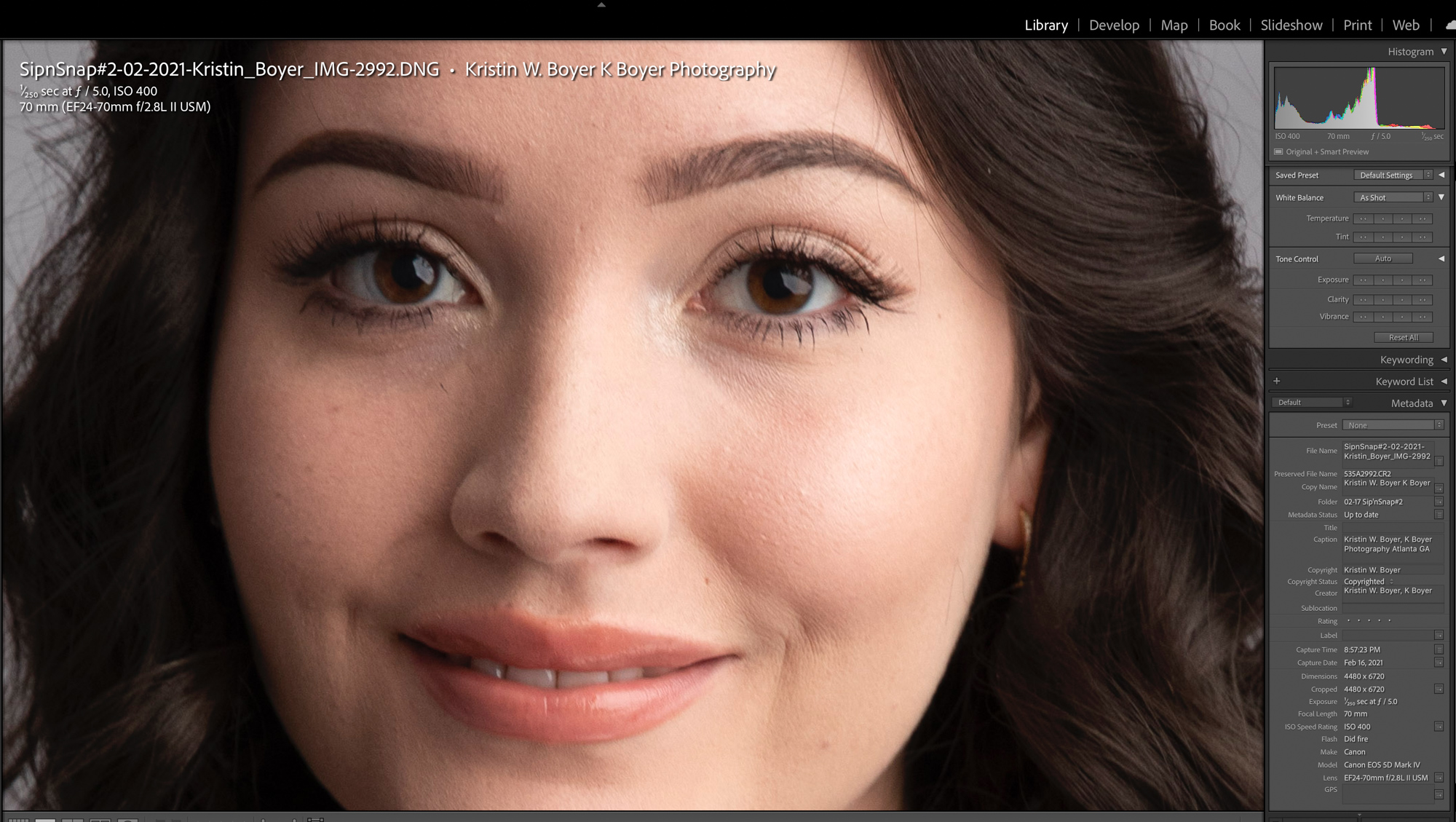1456x822 pixels.
Task: Click the arrow icon beside the Lens field
Action: (x=1439, y=778)
